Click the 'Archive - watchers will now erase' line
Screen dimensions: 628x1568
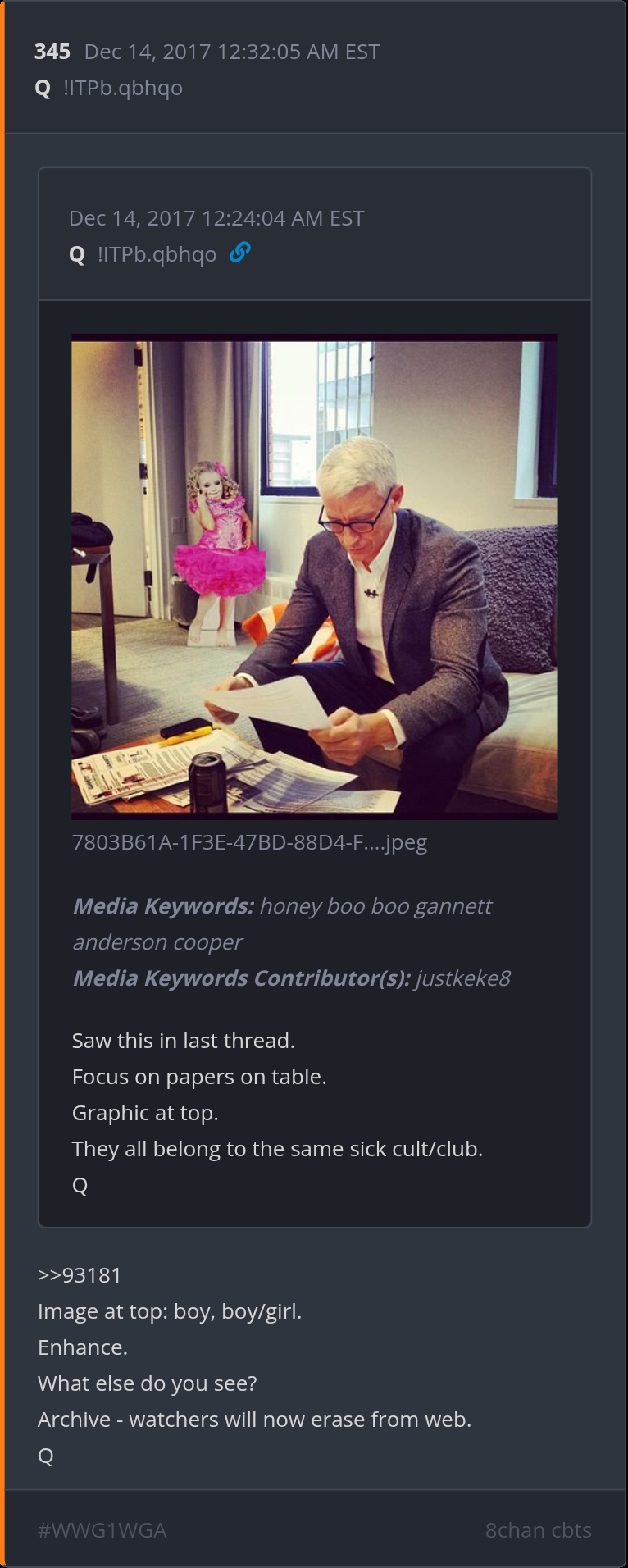pyautogui.click(x=254, y=1420)
